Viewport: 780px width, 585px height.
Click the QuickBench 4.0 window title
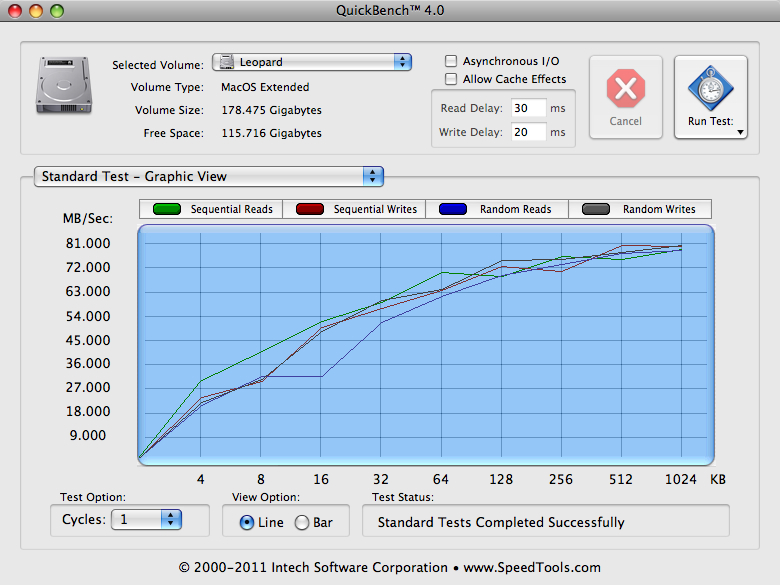(x=390, y=10)
